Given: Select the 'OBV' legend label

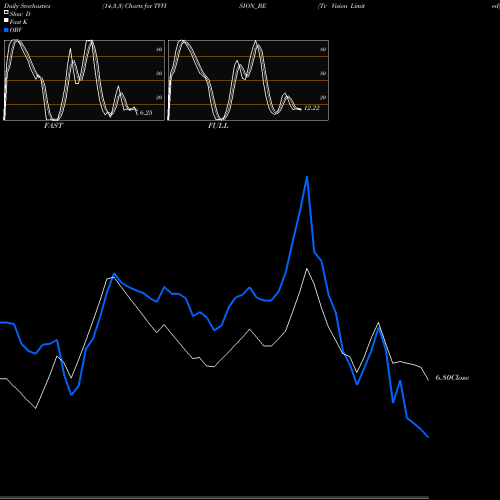Looking at the screenshot, I should (x=16, y=30).
